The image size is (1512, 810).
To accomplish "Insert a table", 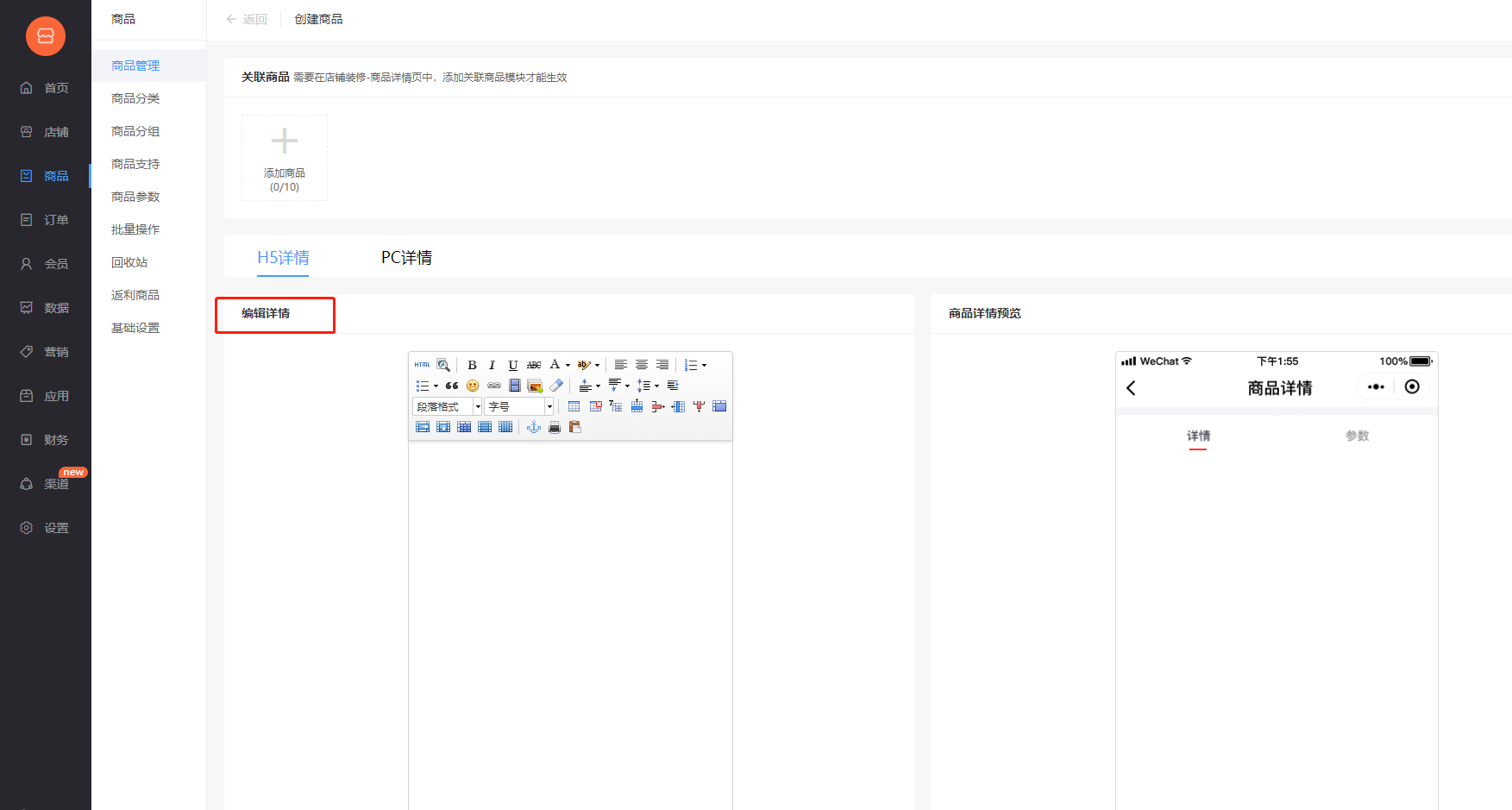I will (x=574, y=406).
